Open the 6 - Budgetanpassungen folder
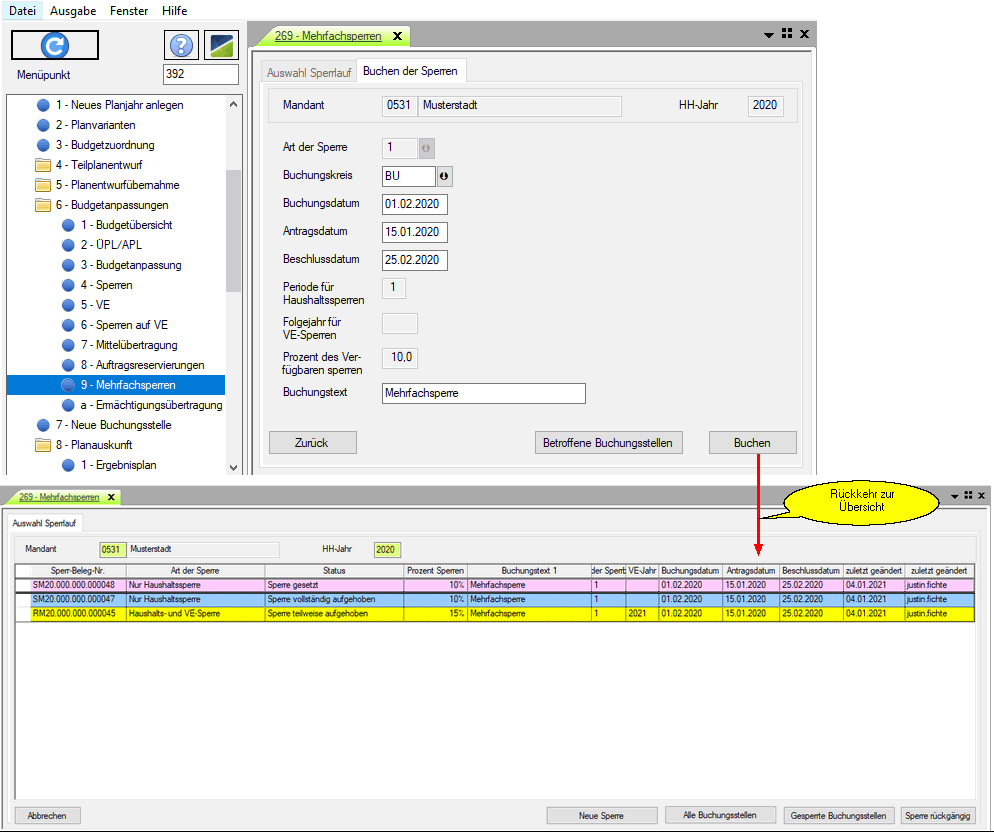This screenshot has height=832, width=994. point(111,205)
